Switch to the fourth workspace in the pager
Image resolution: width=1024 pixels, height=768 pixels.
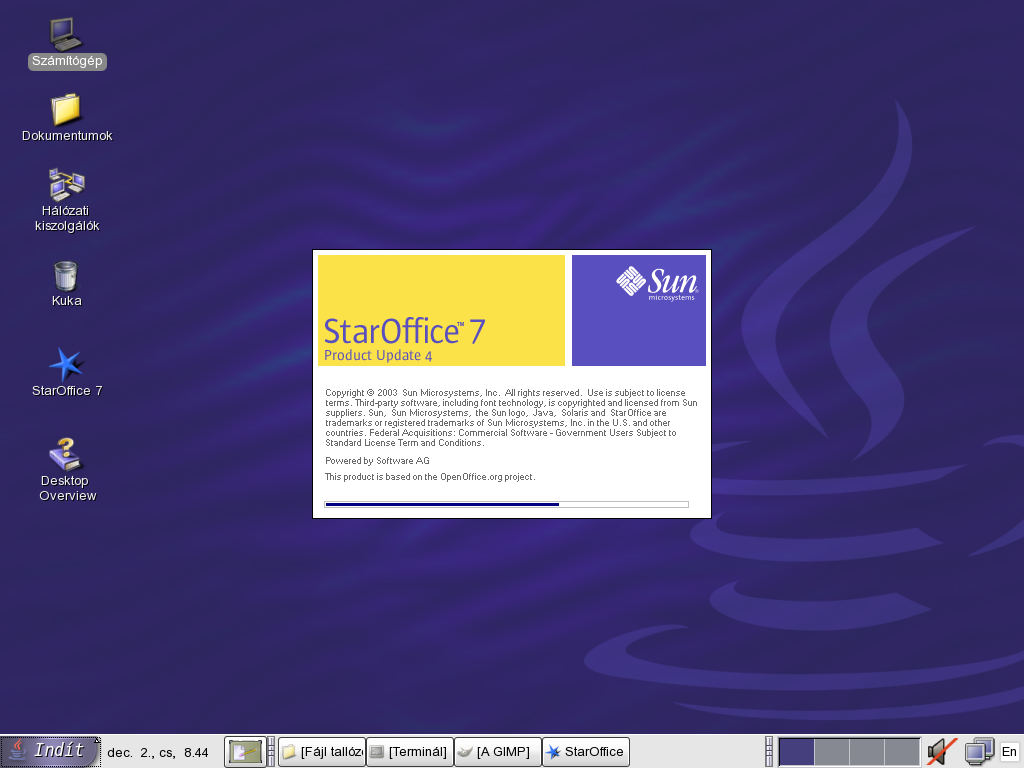pos(902,752)
